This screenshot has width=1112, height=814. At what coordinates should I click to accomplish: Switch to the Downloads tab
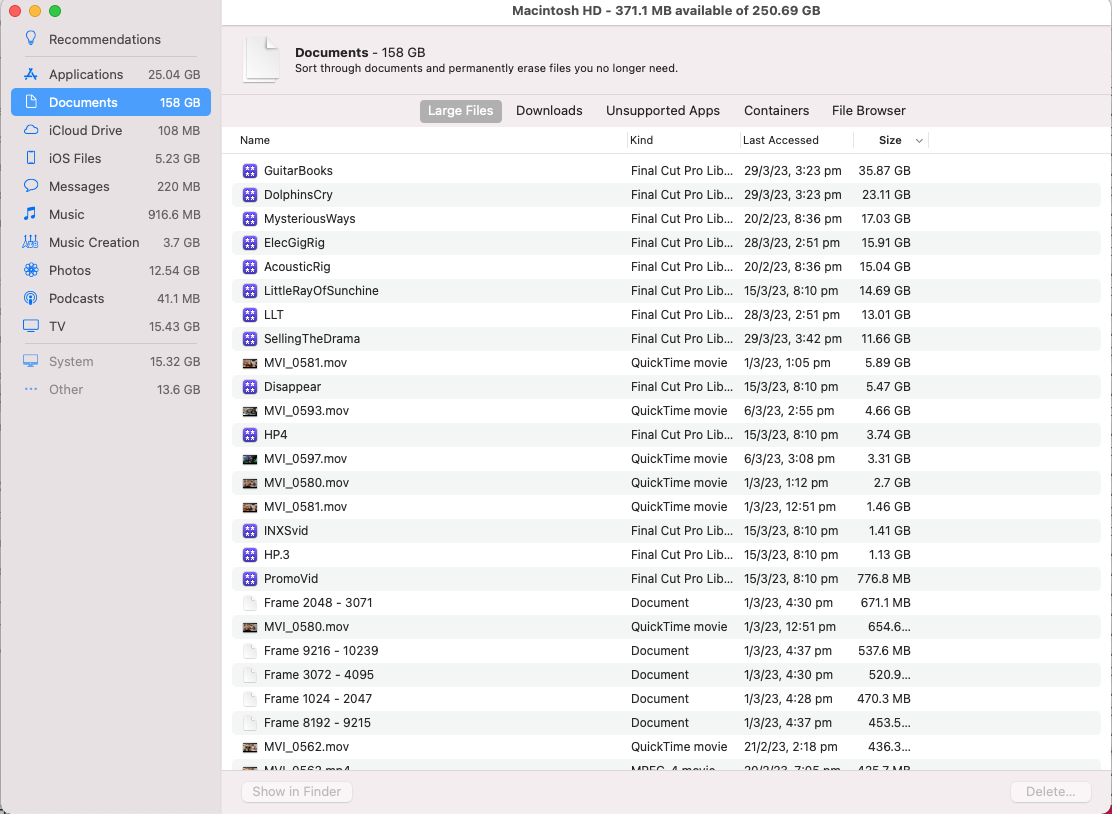click(x=549, y=111)
